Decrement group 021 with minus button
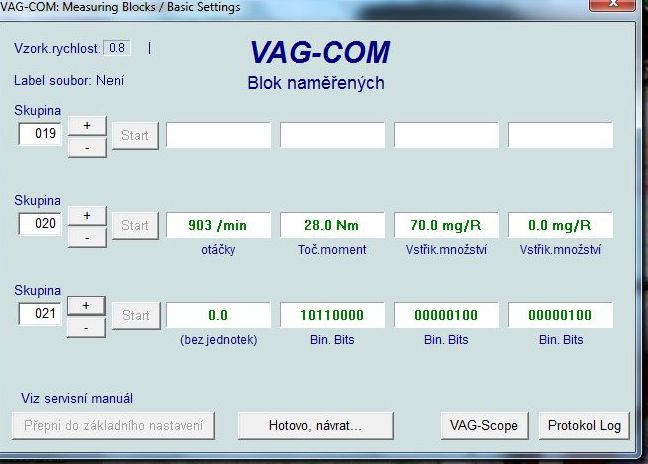Viewport: 648px width, 464px height. [86, 328]
